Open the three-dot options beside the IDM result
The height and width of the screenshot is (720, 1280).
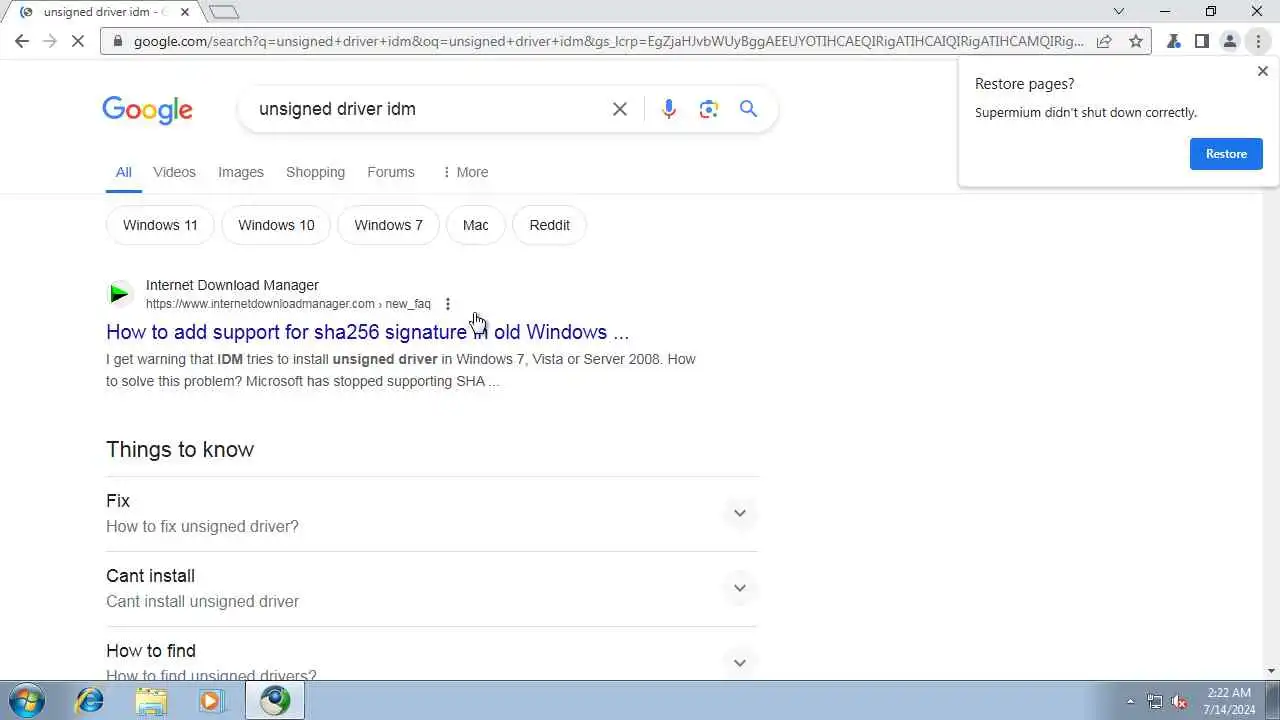448,304
